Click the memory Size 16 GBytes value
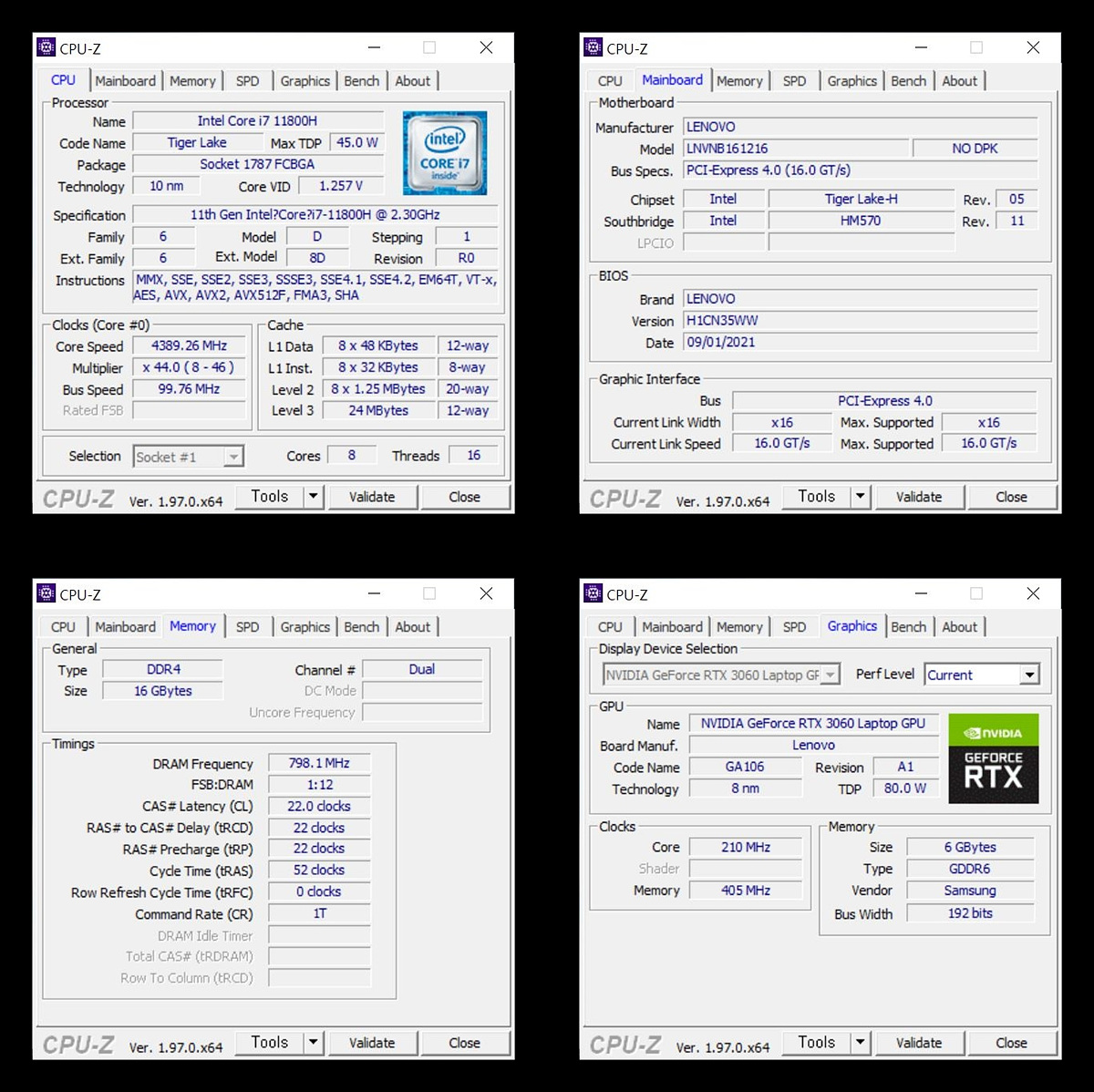The image size is (1094, 1092). pos(163,691)
